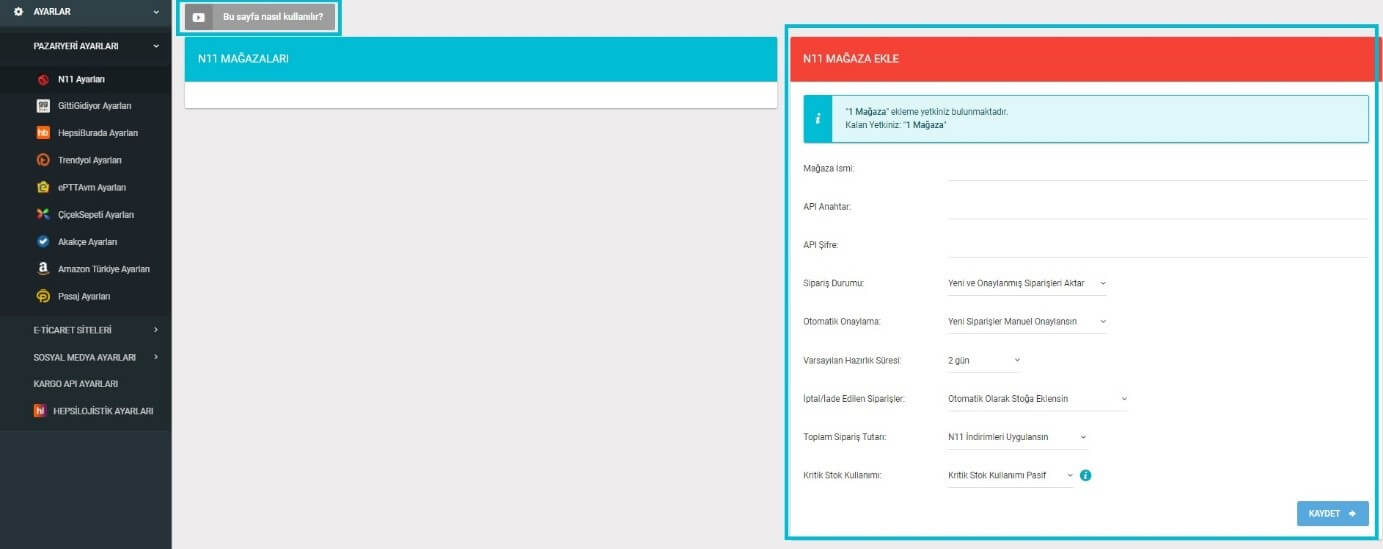1383x549 pixels.
Task: Click Bu sayfa nasıl kullanılır button
Action: (259, 17)
